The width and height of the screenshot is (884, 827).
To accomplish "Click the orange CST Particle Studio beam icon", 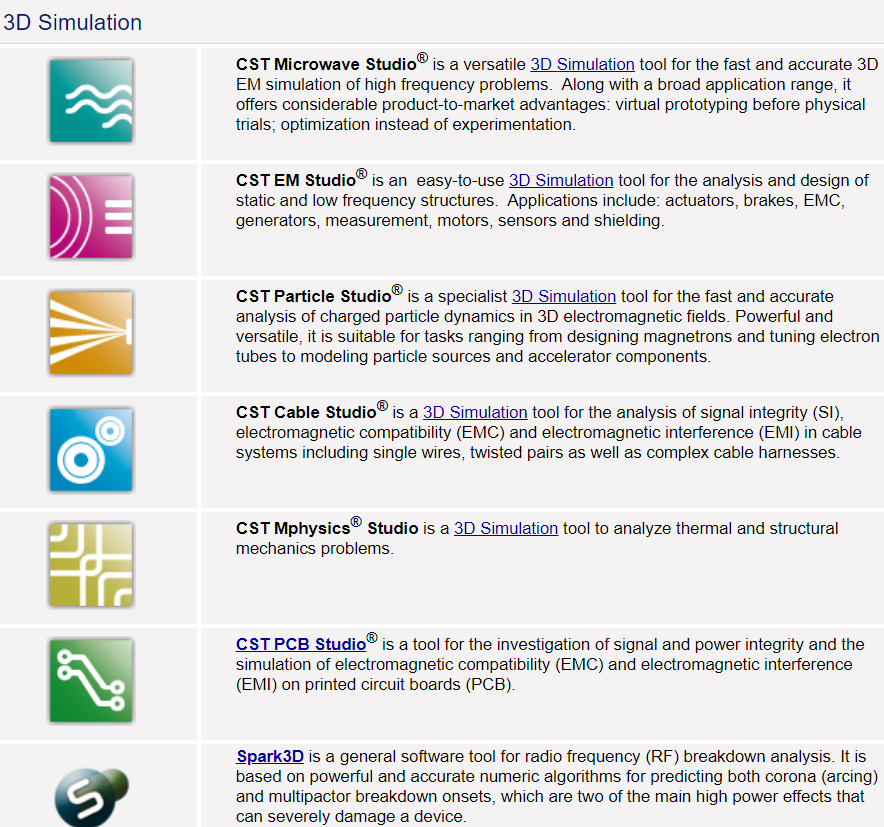I will pyautogui.click(x=91, y=333).
